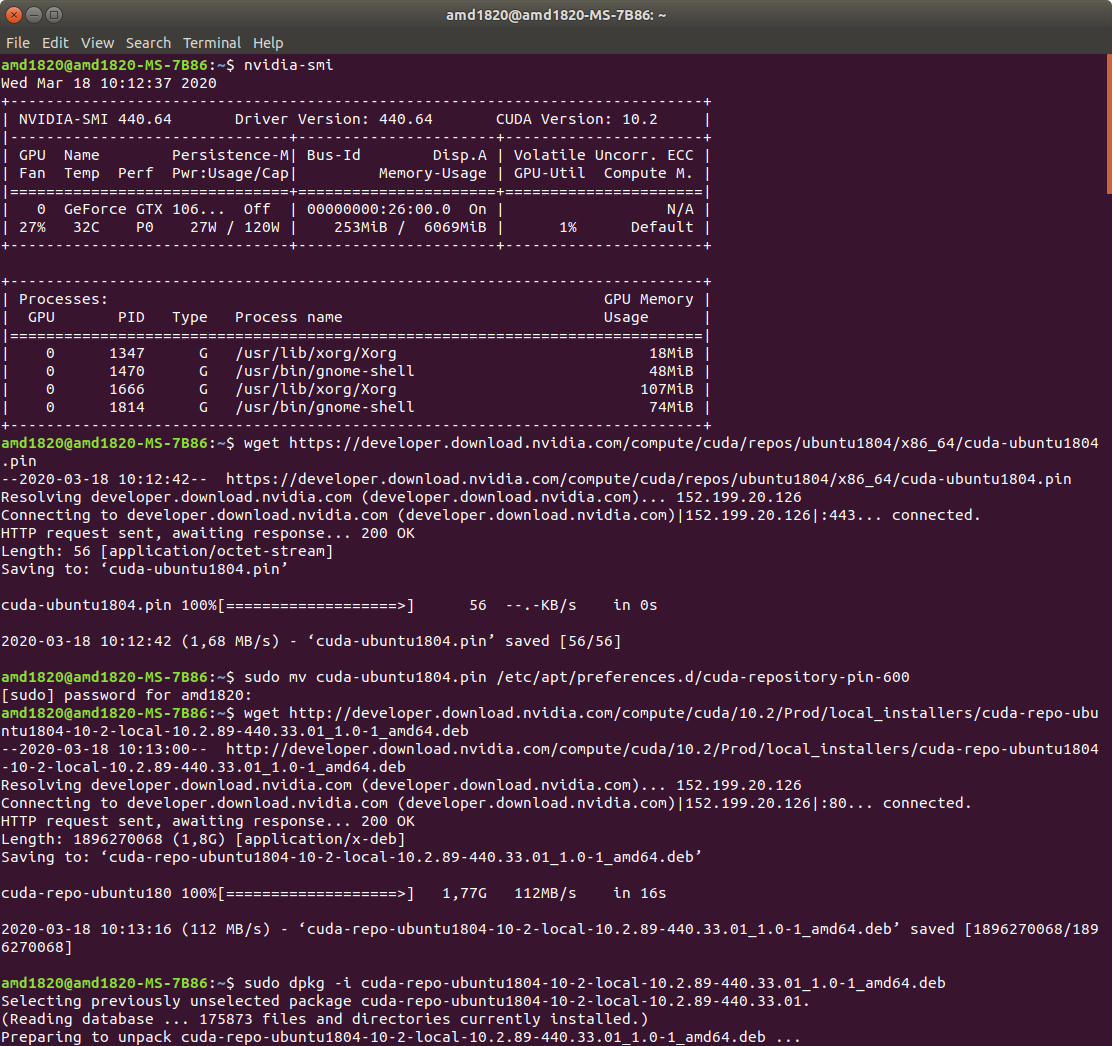1112x1046 pixels.
Task: Click 'CUDA Version: 10.2' text
Action: [577, 119]
